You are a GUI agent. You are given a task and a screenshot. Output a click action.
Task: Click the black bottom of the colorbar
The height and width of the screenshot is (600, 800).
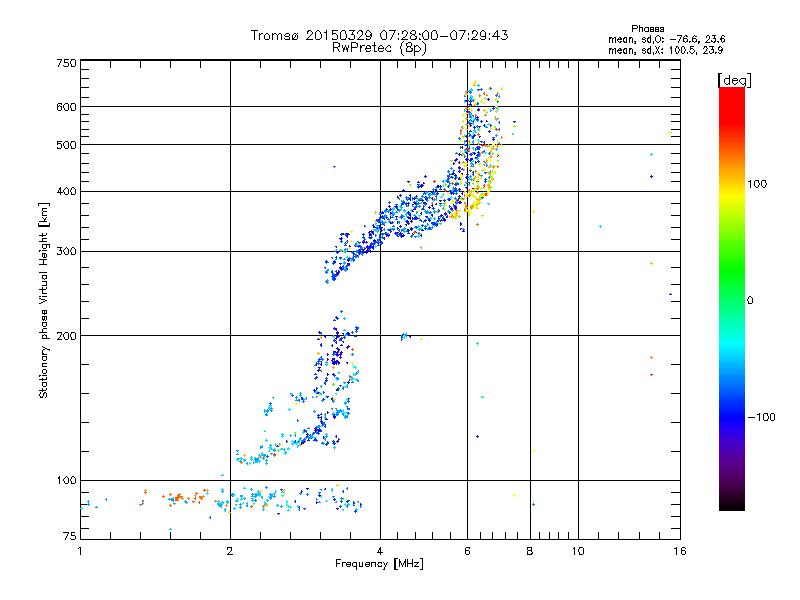732,503
